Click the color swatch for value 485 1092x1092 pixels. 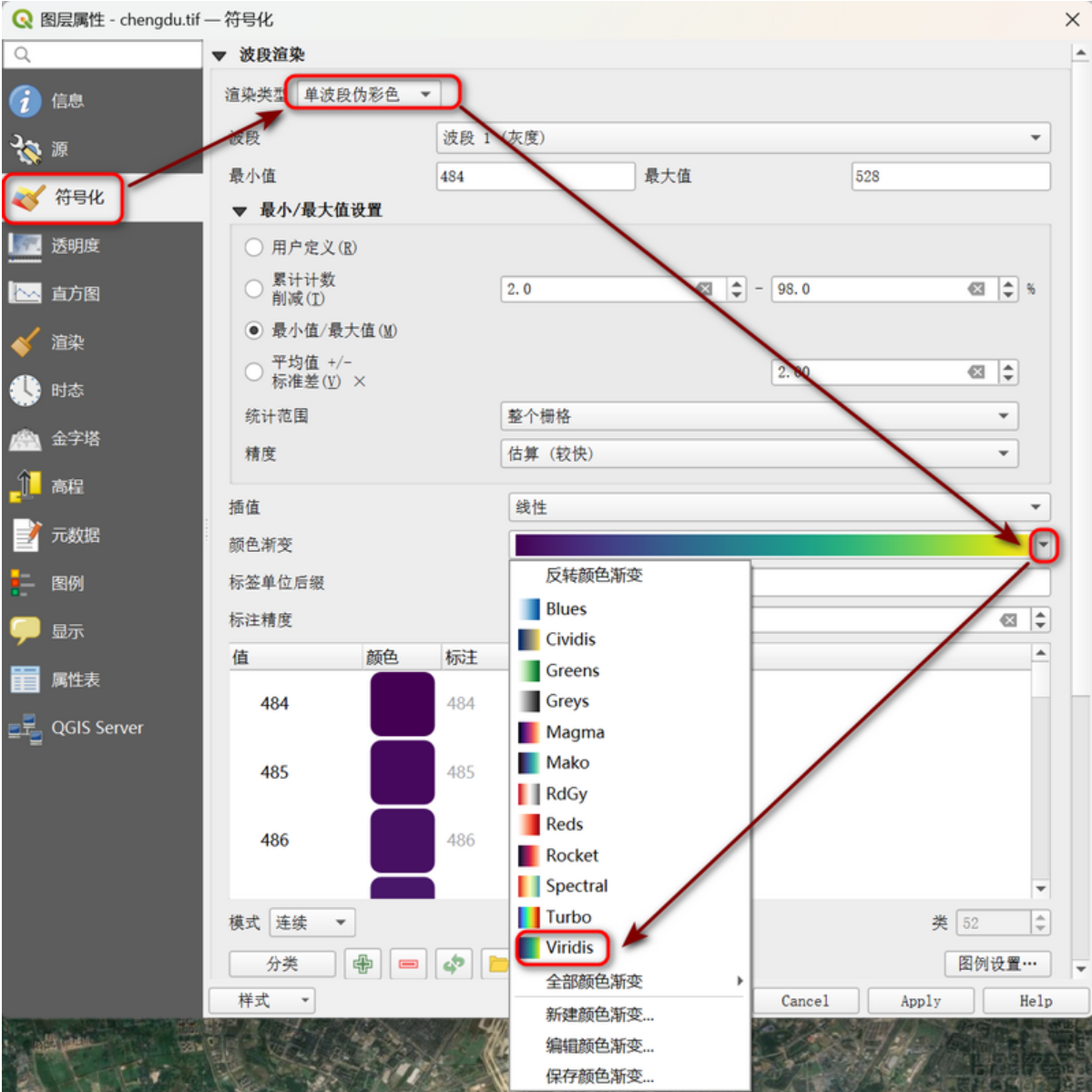(402, 771)
